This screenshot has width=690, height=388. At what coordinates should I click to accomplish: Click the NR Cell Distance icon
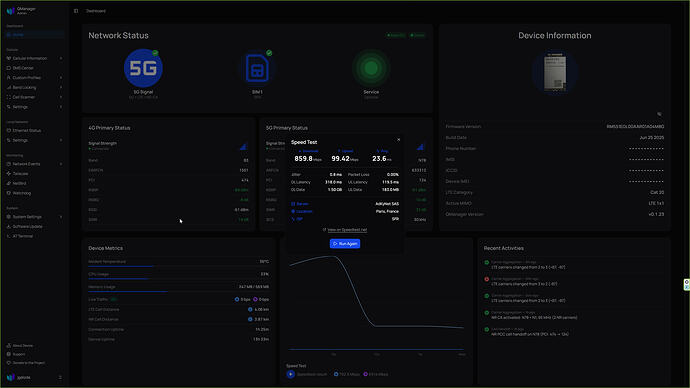(250, 319)
